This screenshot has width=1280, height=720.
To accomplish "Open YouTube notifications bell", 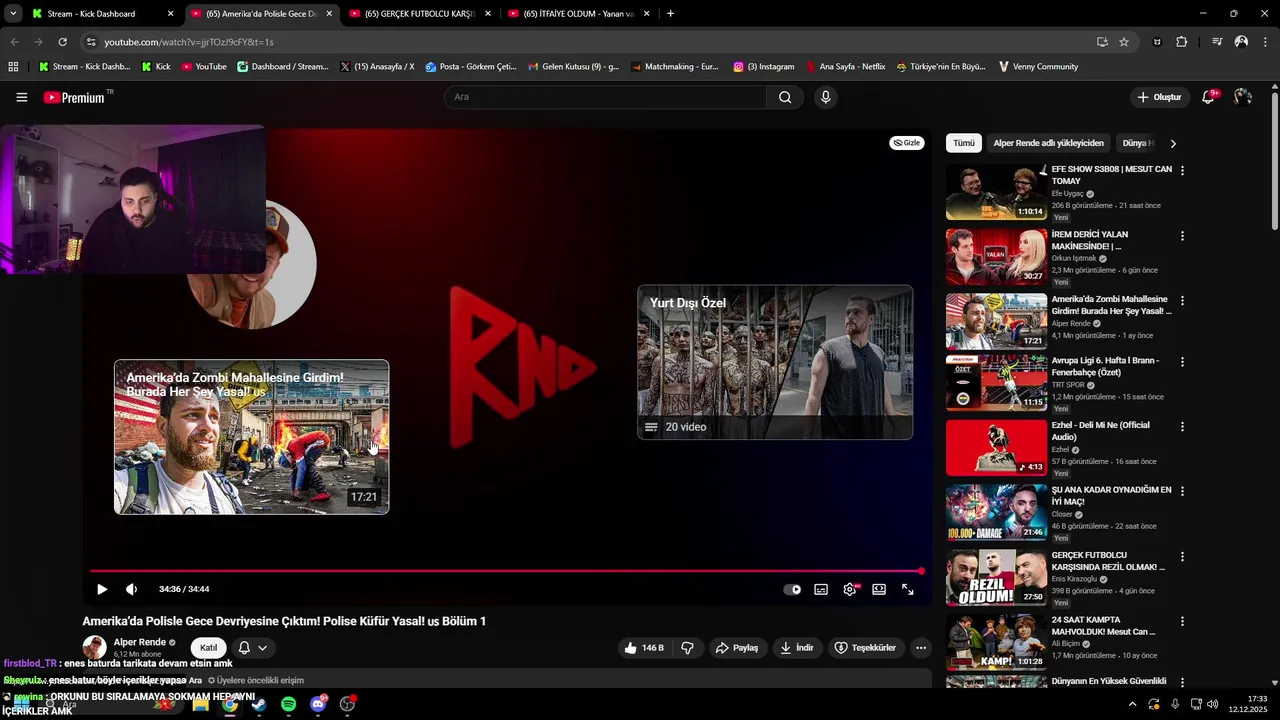I will point(1209,97).
